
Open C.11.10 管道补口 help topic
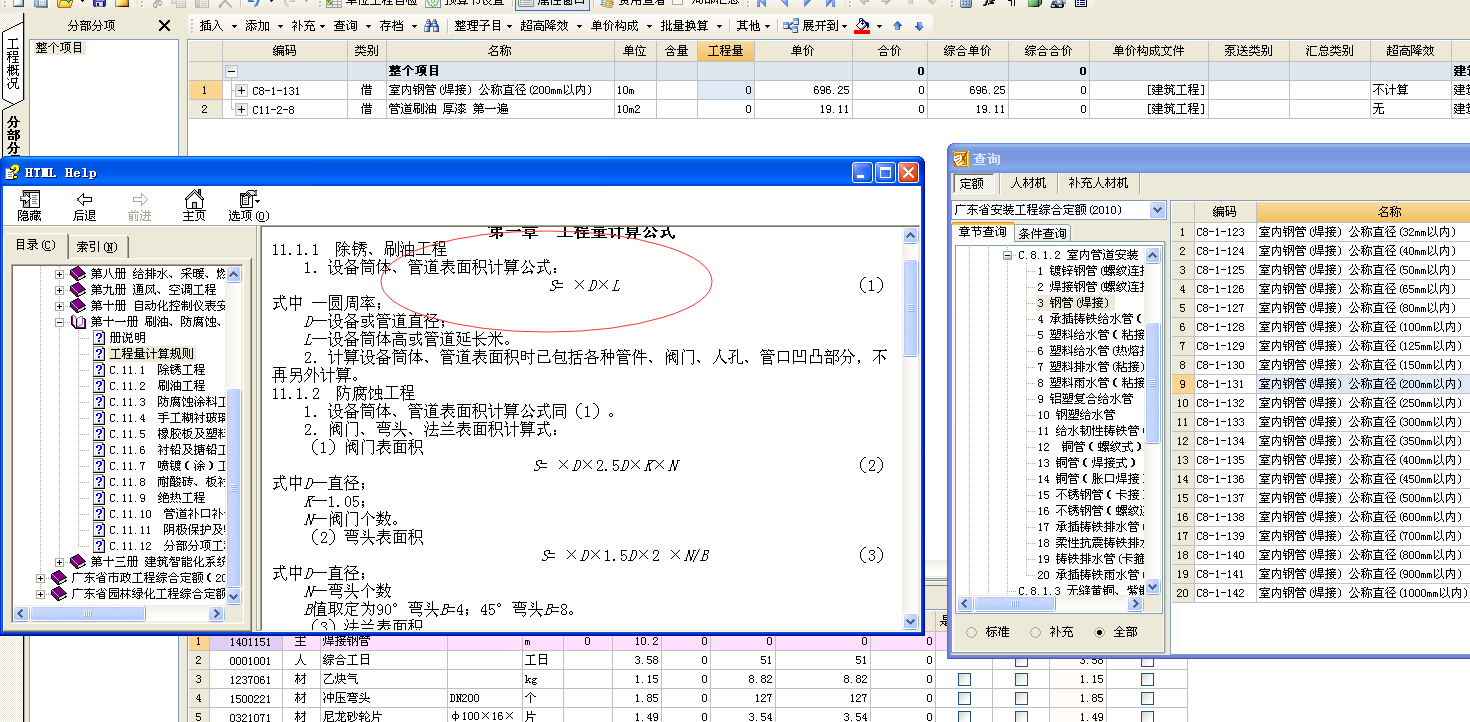pos(168,514)
